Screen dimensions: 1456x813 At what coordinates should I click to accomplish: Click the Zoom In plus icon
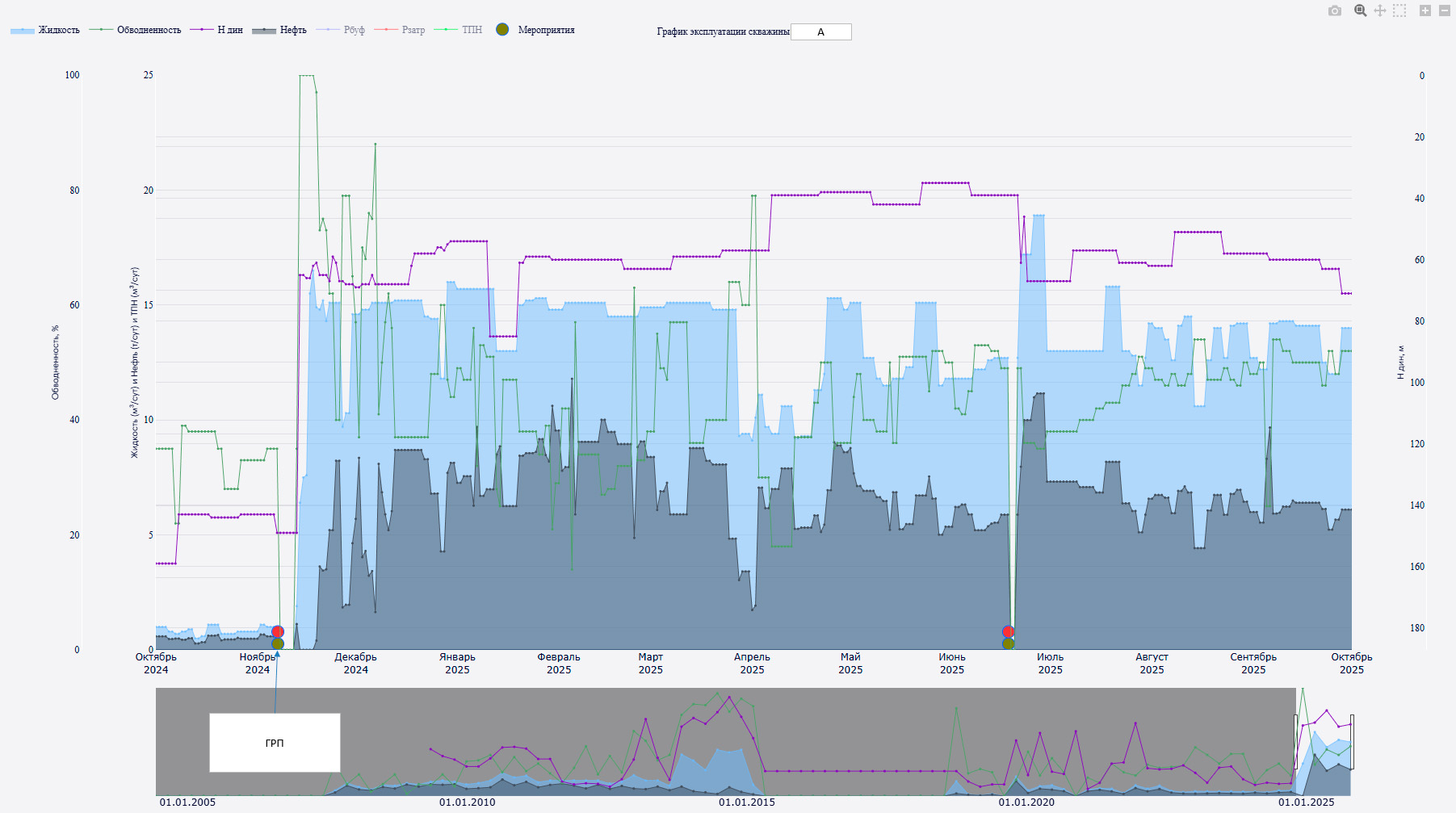pos(1425,10)
